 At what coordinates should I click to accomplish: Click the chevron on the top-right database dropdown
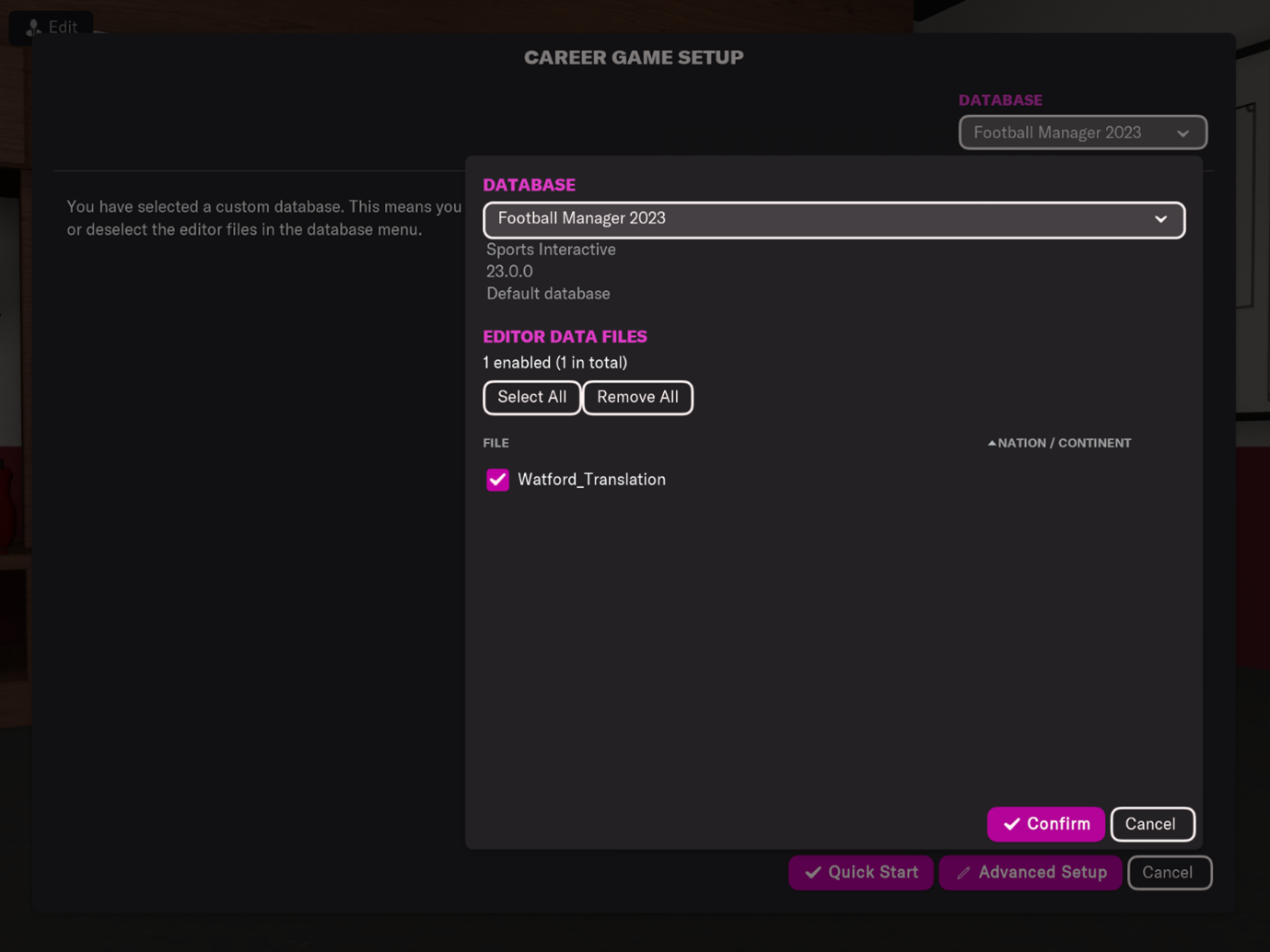tap(1183, 134)
